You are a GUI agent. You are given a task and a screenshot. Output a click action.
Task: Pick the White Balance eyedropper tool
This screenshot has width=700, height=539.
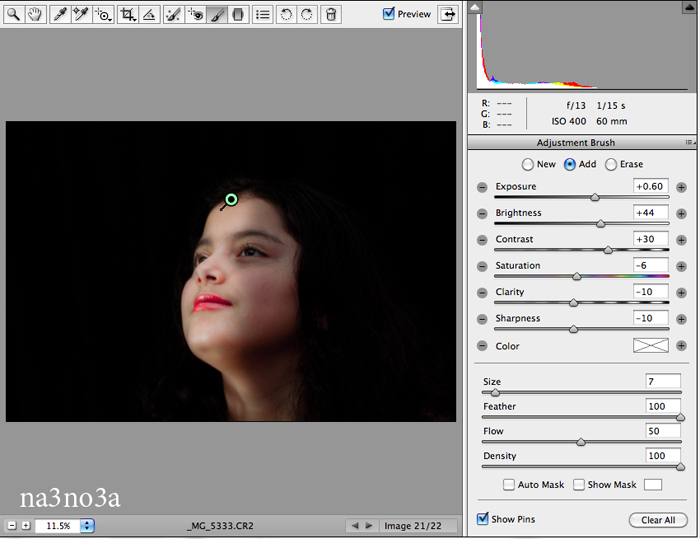pyautogui.click(x=60, y=14)
